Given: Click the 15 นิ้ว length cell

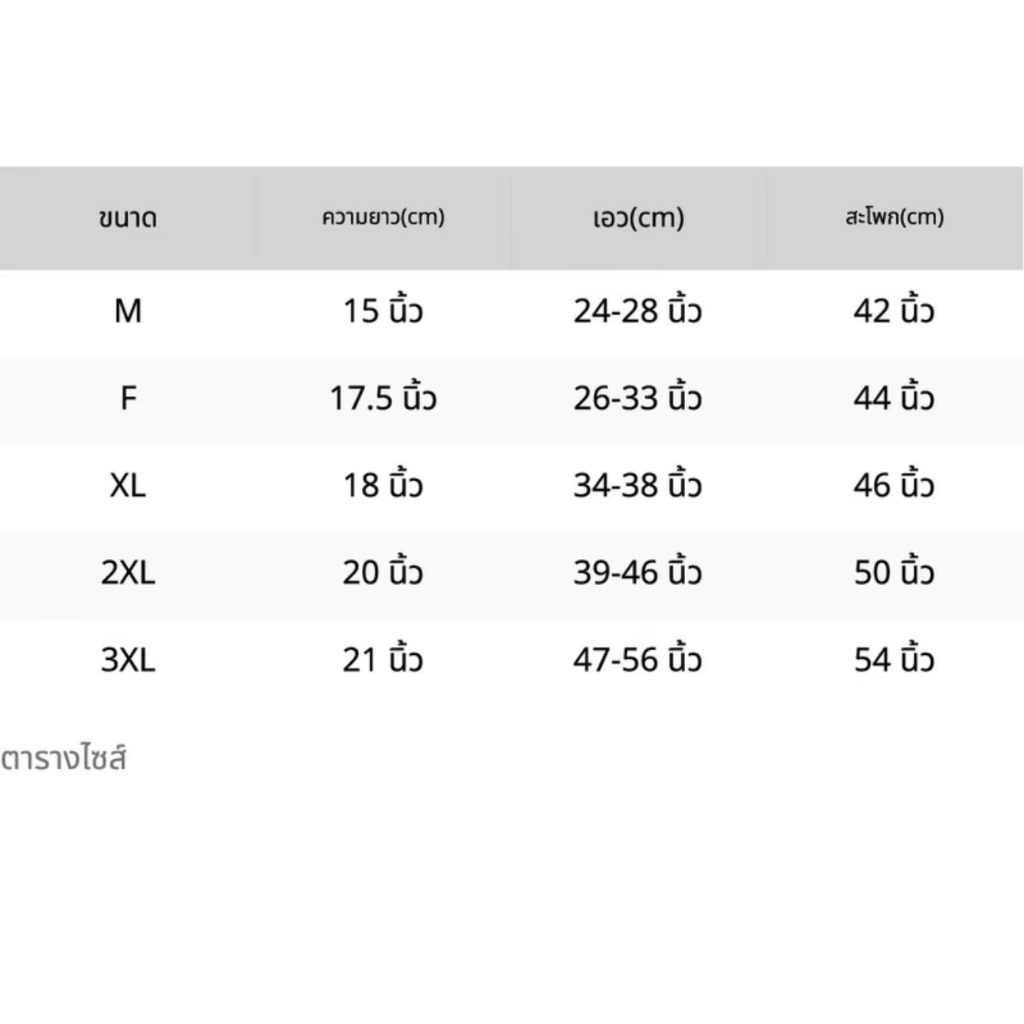Looking at the screenshot, I should 383,312.
